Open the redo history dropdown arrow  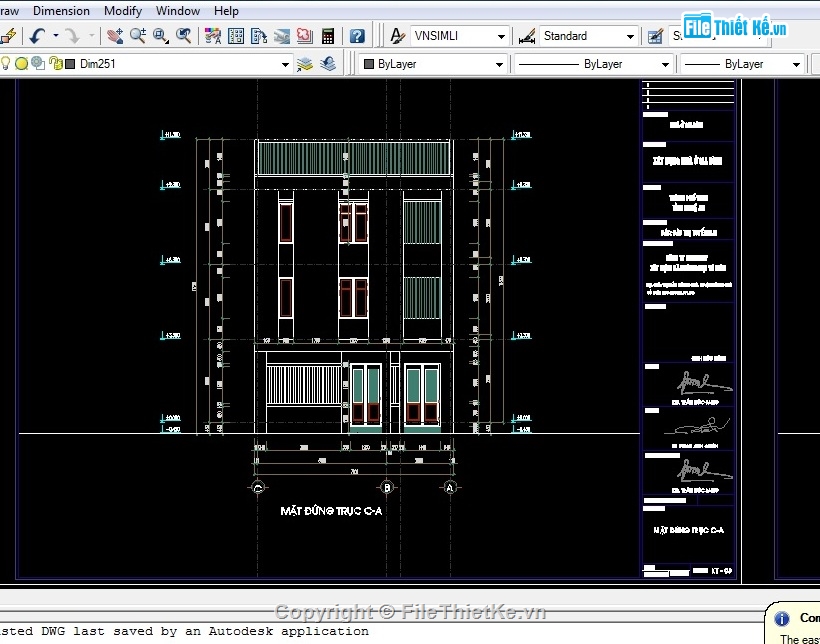pos(92,36)
